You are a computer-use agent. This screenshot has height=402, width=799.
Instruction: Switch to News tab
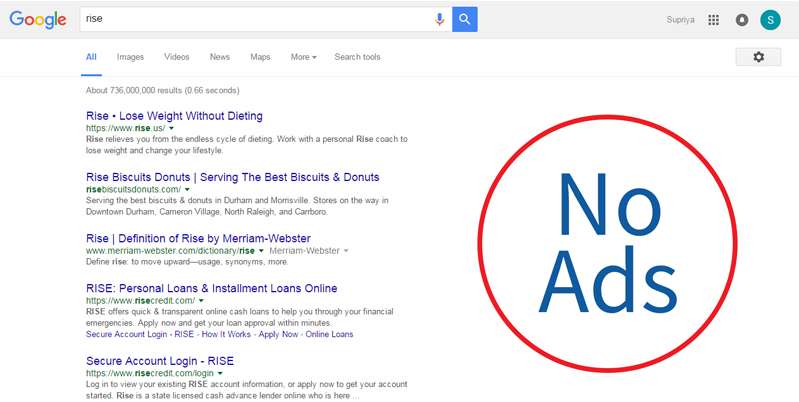220,57
